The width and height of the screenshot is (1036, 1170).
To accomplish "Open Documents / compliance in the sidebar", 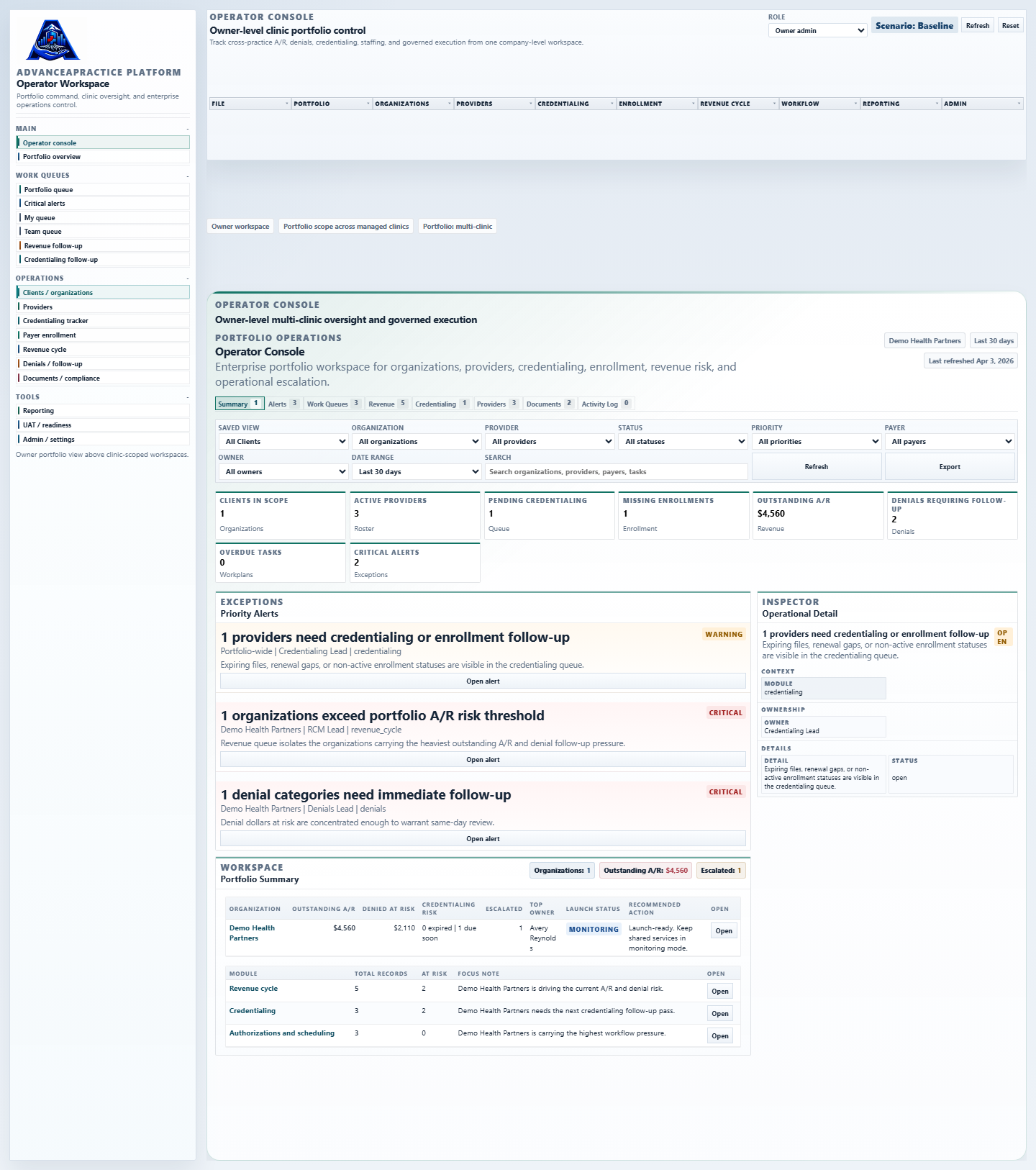I will [x=103, y=378].
